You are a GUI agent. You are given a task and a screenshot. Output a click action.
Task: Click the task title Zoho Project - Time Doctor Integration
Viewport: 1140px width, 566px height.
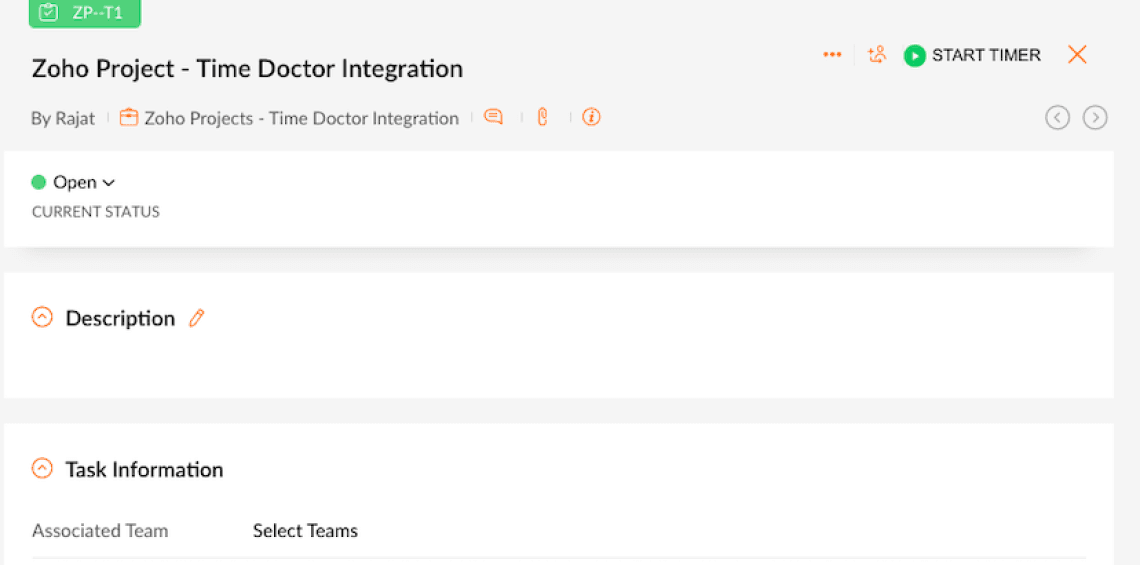[247, 69]
